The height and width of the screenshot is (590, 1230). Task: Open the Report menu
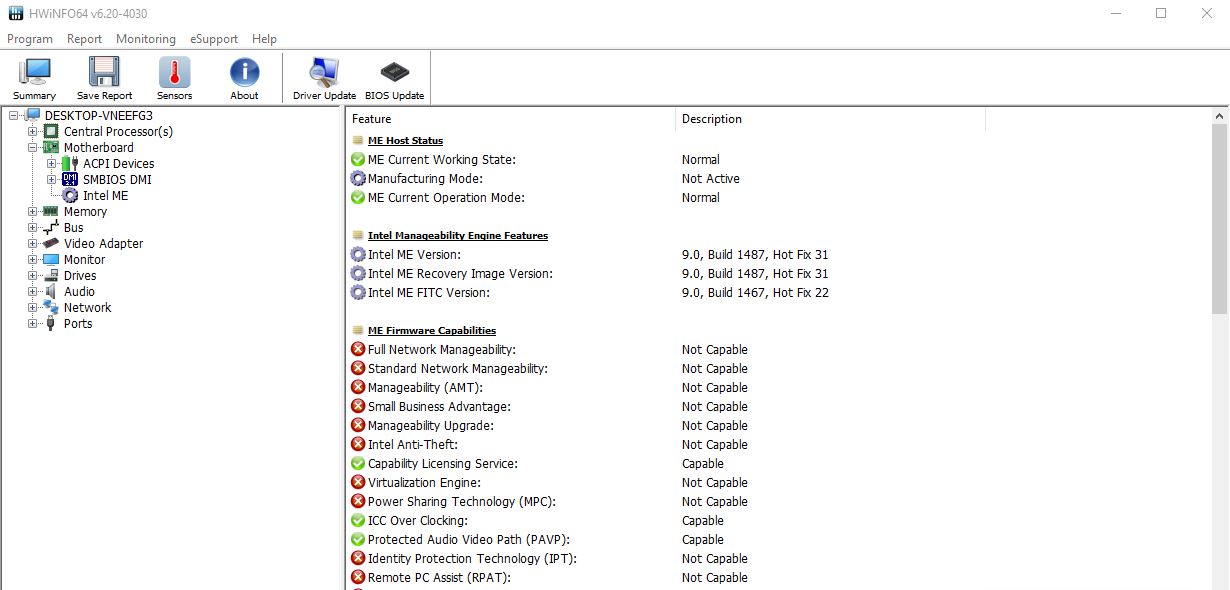pos(85,39)
